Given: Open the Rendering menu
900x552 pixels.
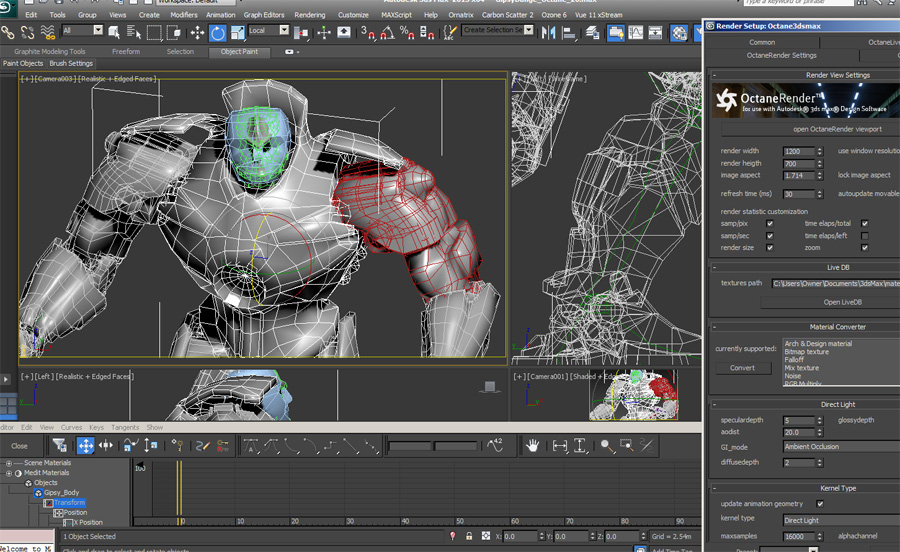Looking at the screenshot, I should pos(309,15).
